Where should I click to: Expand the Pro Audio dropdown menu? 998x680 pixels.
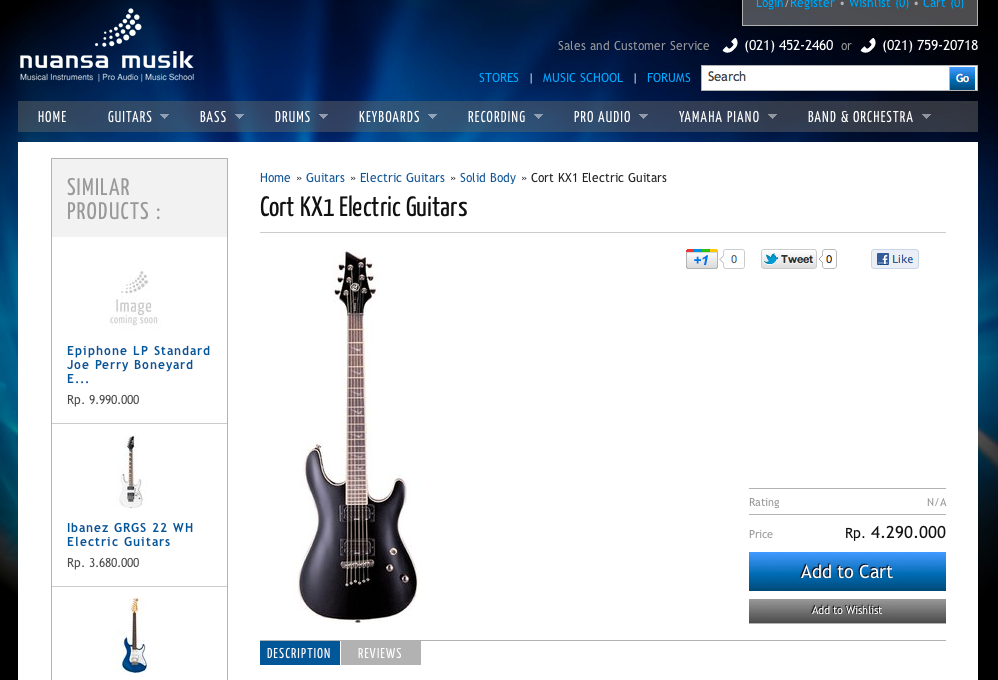[643, 117]
